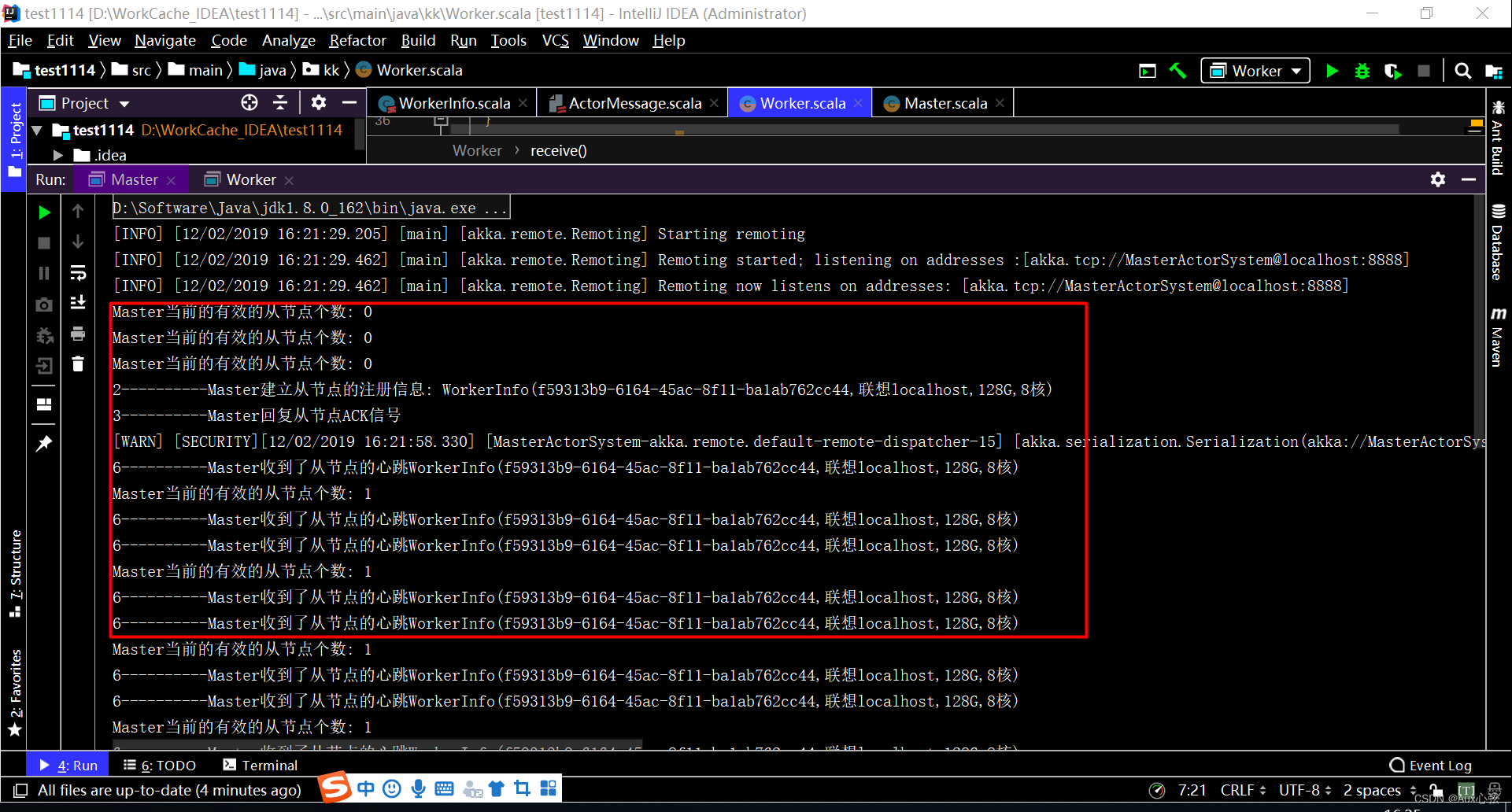Print the console output
The height and width of the screenshot is (812, 1512).
pos(78,334)
